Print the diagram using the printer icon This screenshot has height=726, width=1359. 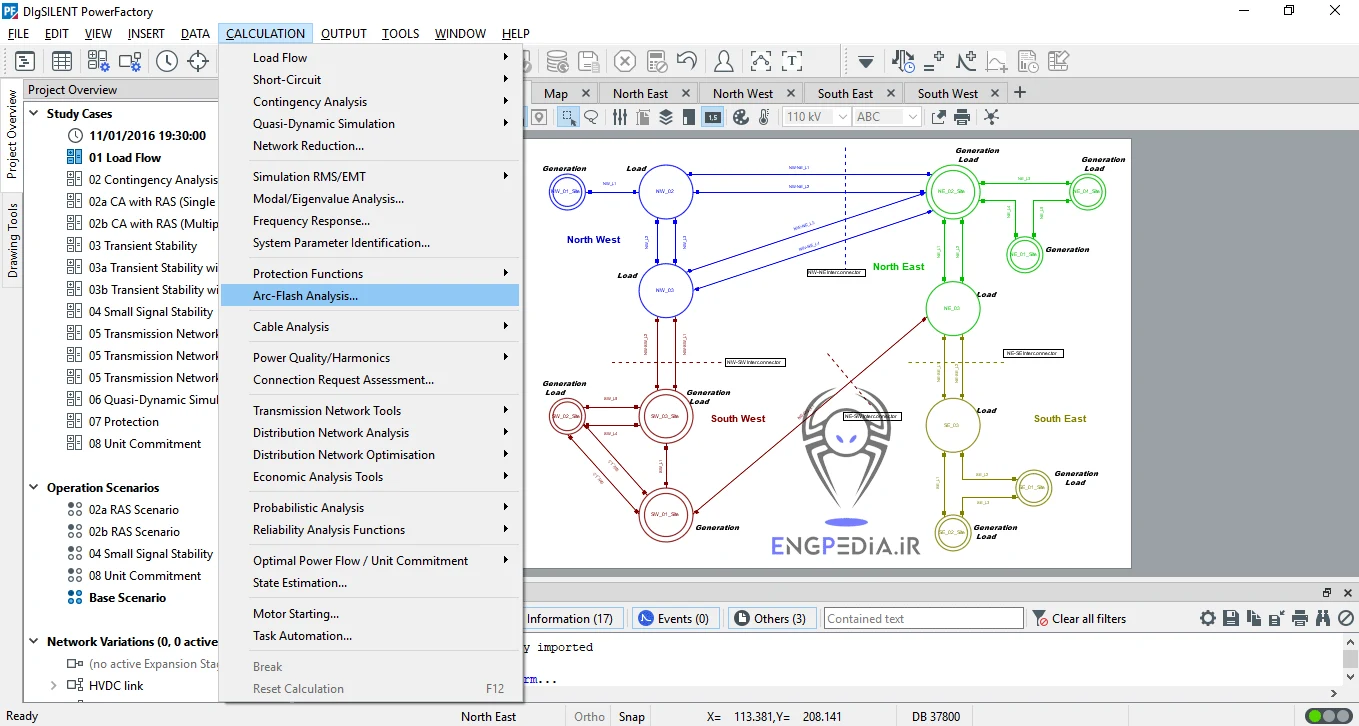(x=962, y=117)
